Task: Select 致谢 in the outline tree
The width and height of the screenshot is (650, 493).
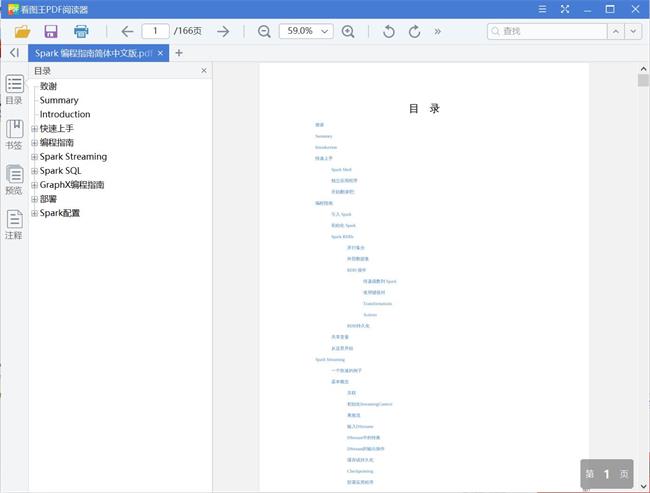Action: pos(48,86)
